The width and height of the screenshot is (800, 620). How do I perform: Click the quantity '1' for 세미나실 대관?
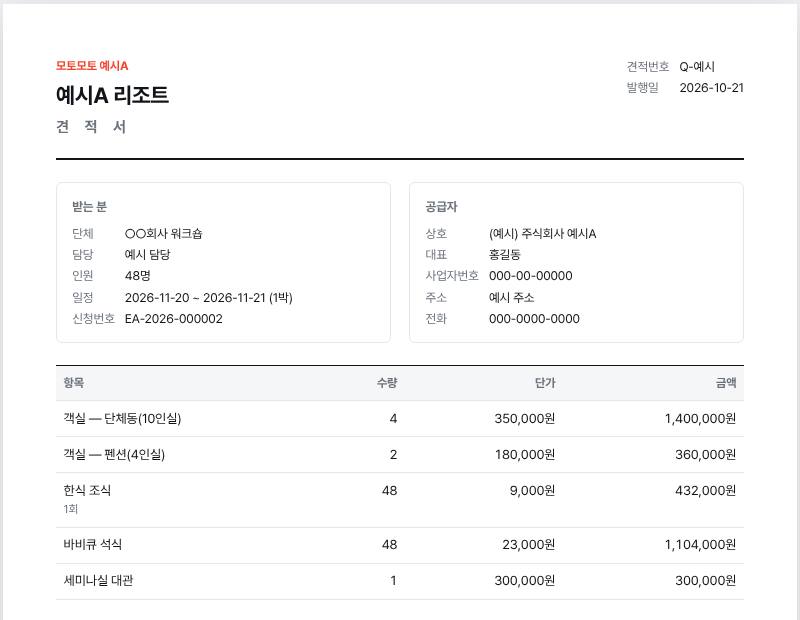click(x=393, y=581)
